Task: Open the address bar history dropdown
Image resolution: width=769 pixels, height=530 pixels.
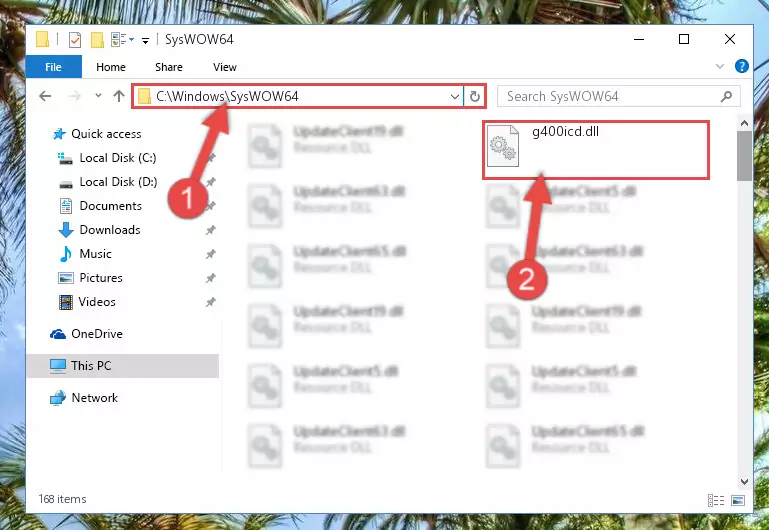Action: coord(455,97)
